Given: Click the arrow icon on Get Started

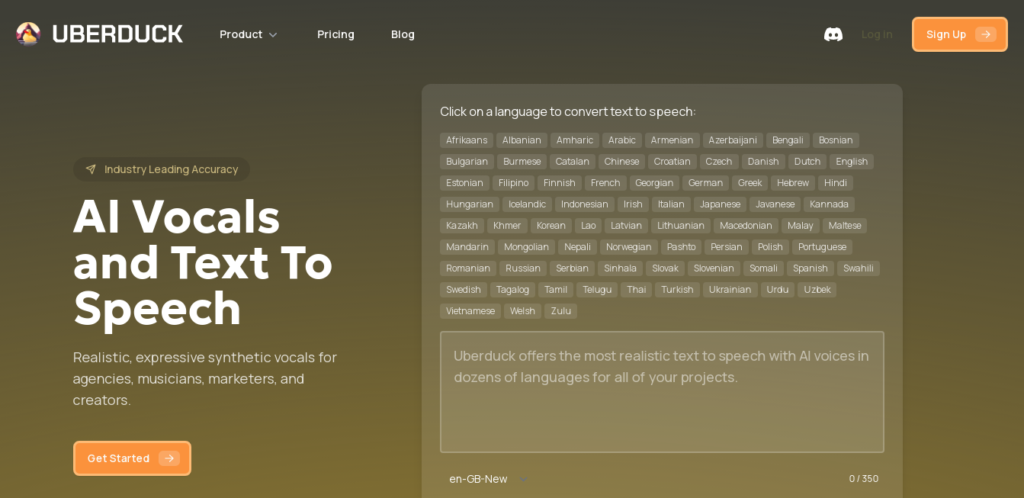Looking at the screenshot, I should (x=169, y=458).
